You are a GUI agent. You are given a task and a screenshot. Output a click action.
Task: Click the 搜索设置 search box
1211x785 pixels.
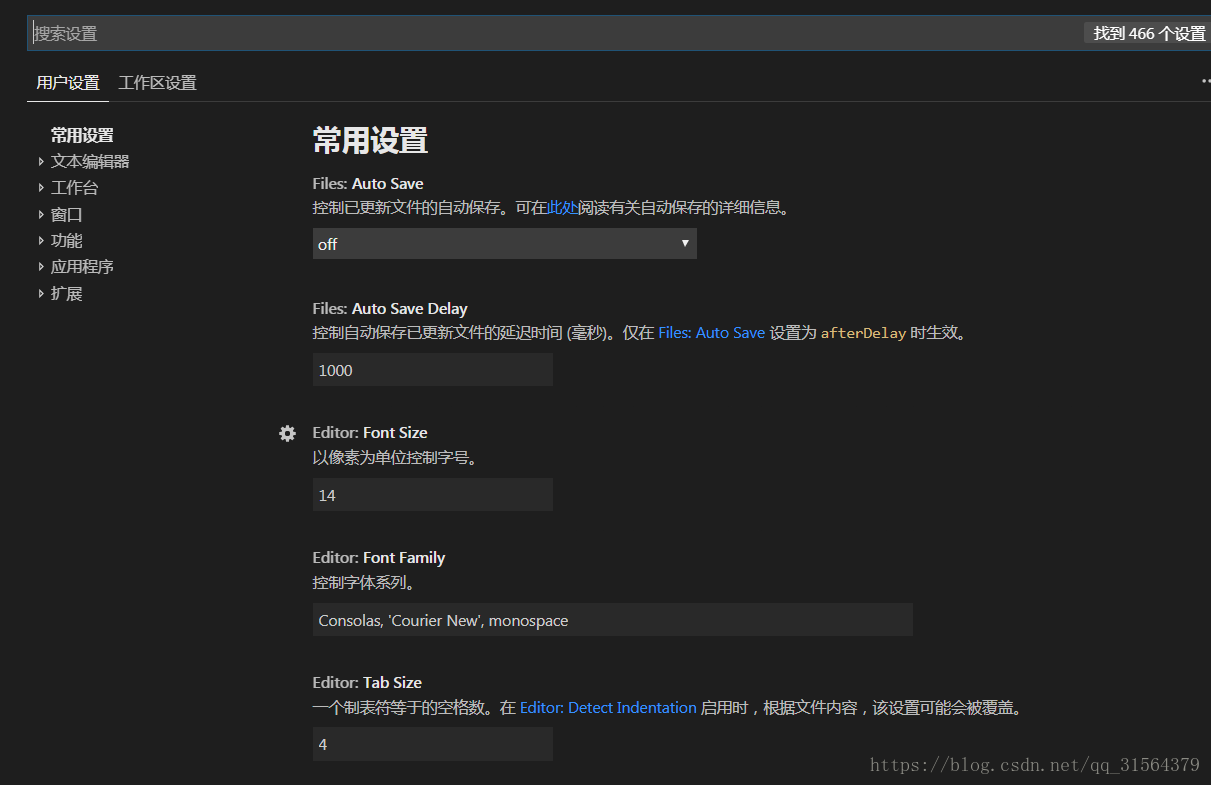[400, 32]
